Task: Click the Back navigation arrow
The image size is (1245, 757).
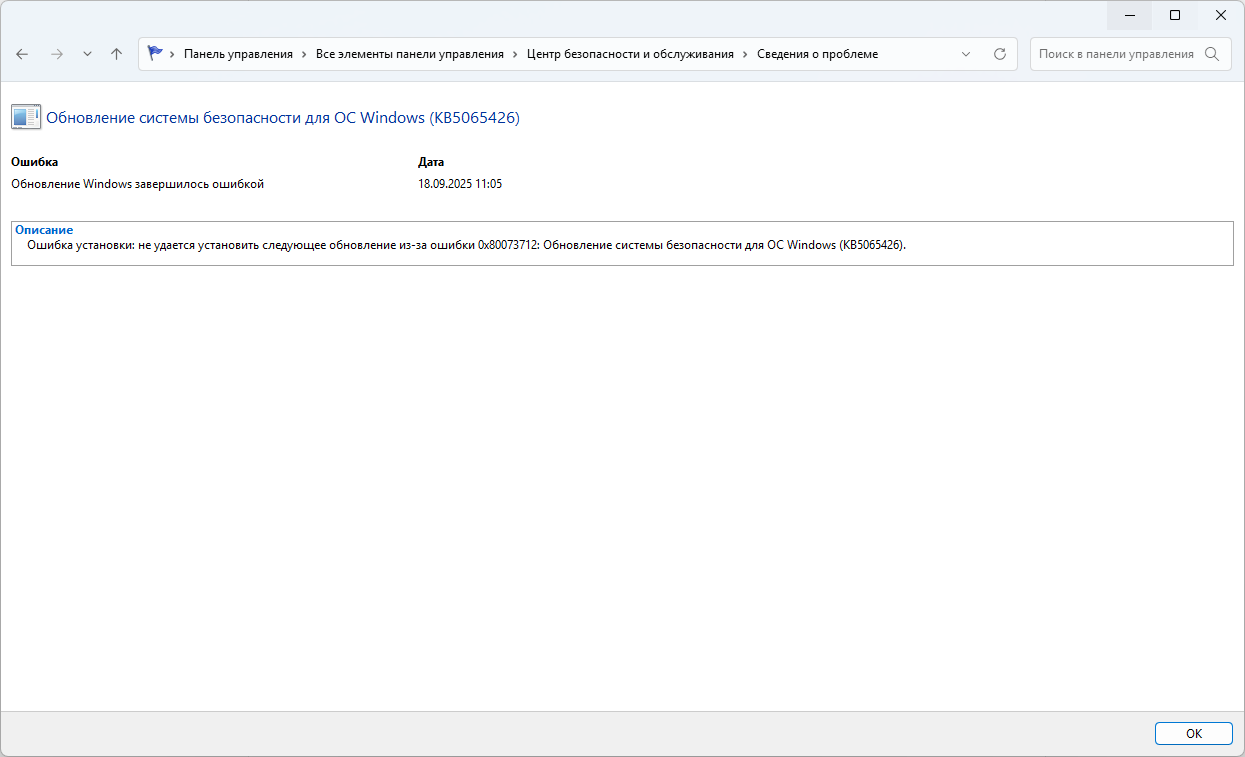Action: pyautogui.click(x=23, y=54)
